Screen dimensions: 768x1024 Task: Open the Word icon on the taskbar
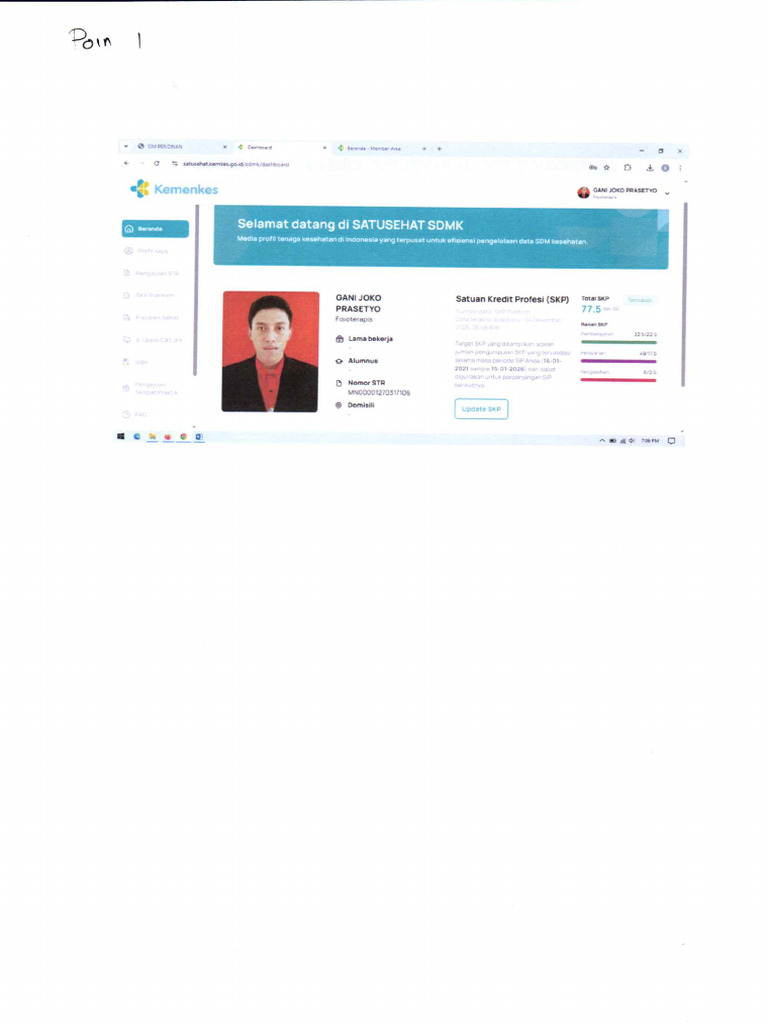[199, 436]
